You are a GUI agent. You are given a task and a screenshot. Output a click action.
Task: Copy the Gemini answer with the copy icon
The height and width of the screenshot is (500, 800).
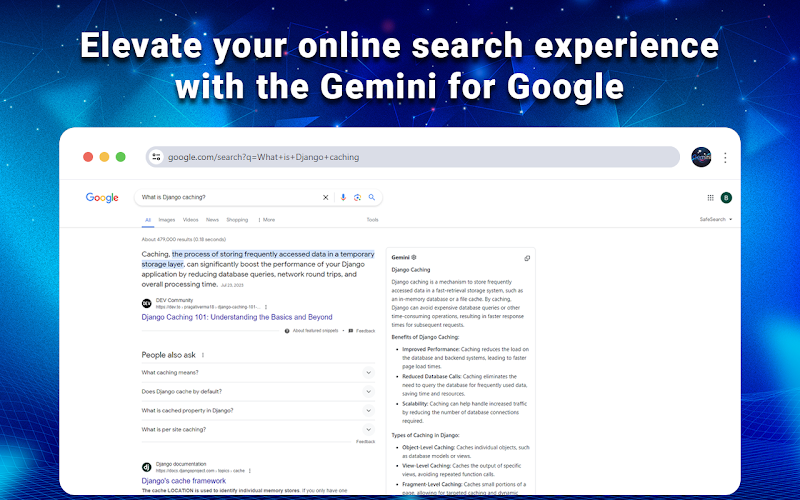tap(527, 258)
